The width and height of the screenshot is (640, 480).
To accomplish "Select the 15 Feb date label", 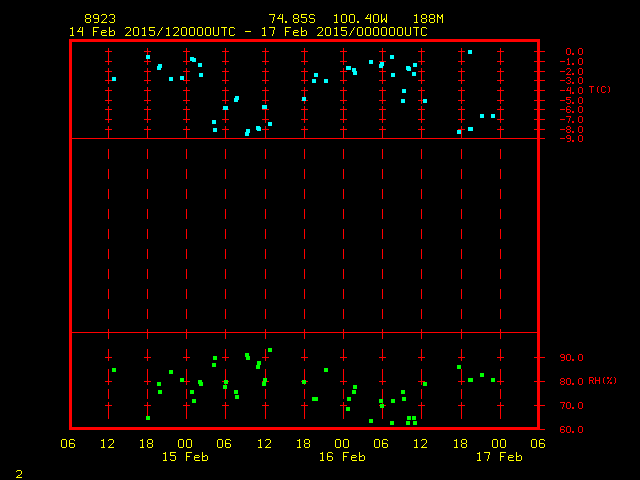I will [185, 457].
